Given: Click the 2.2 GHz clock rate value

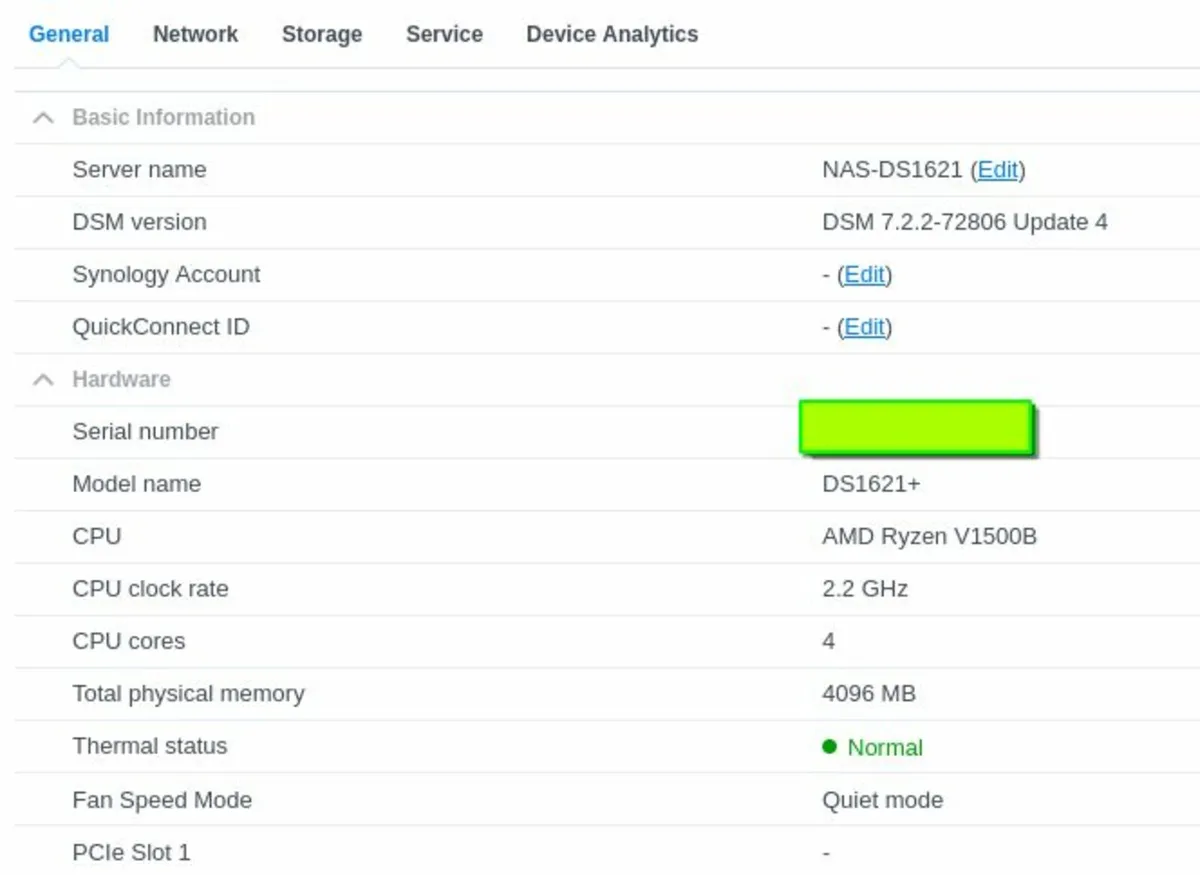Looking at the screenshot, I should point(864,589).
